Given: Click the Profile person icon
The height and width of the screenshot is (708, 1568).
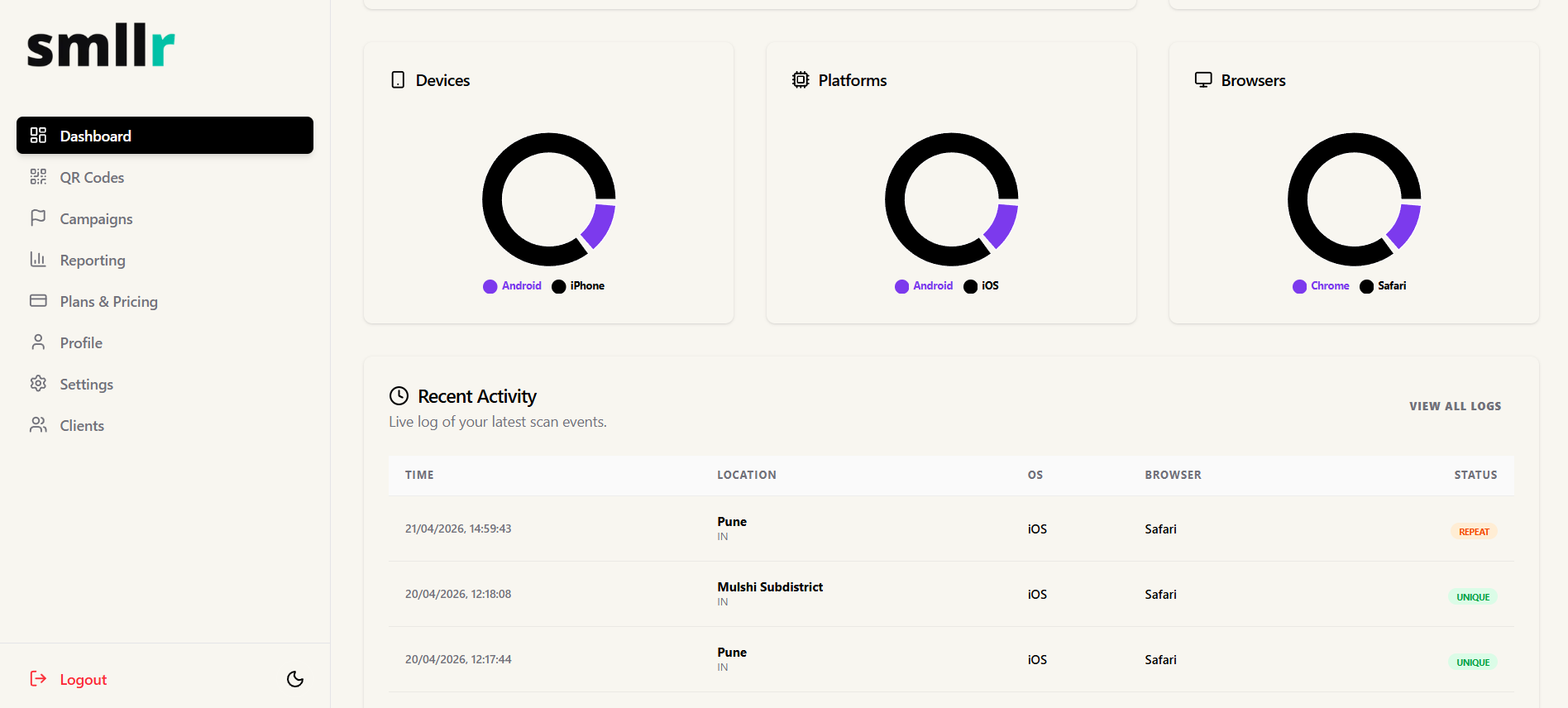Looking at the screenshot, I should (x=38, y=342).
